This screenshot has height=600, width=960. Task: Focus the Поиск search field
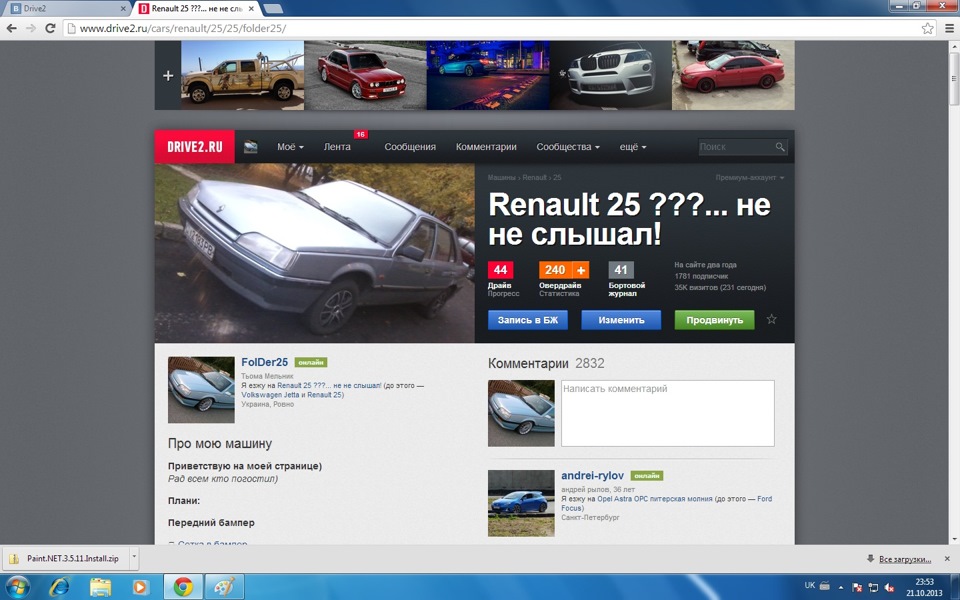736,147
